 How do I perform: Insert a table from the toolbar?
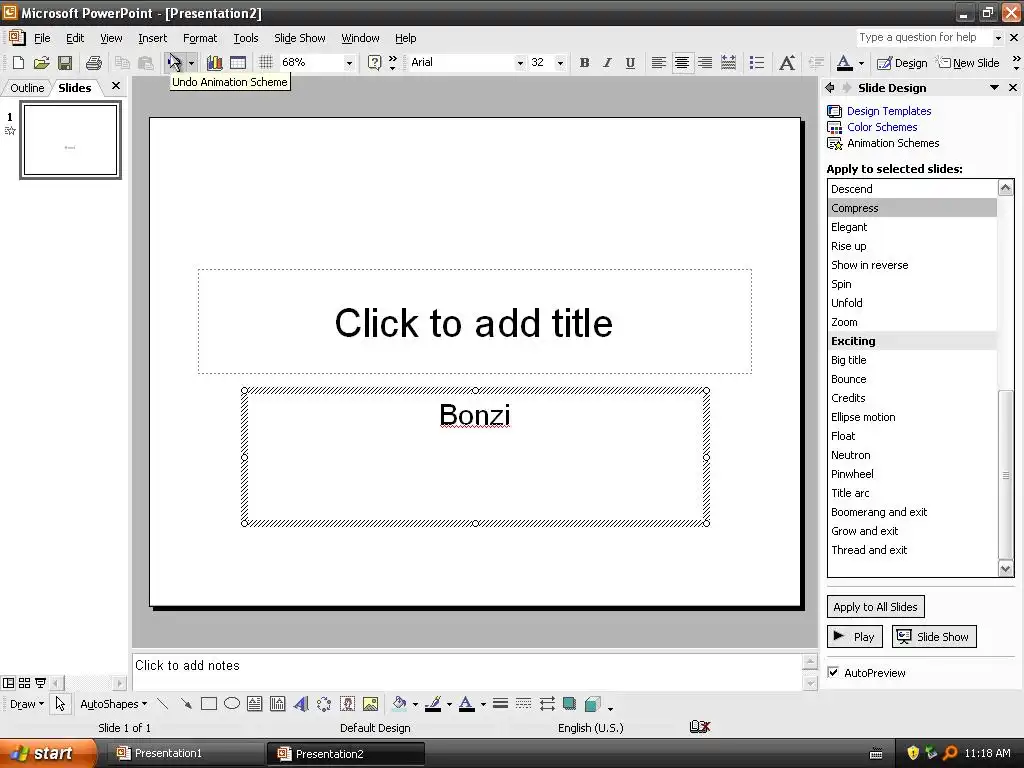click(x=238, y=63)
